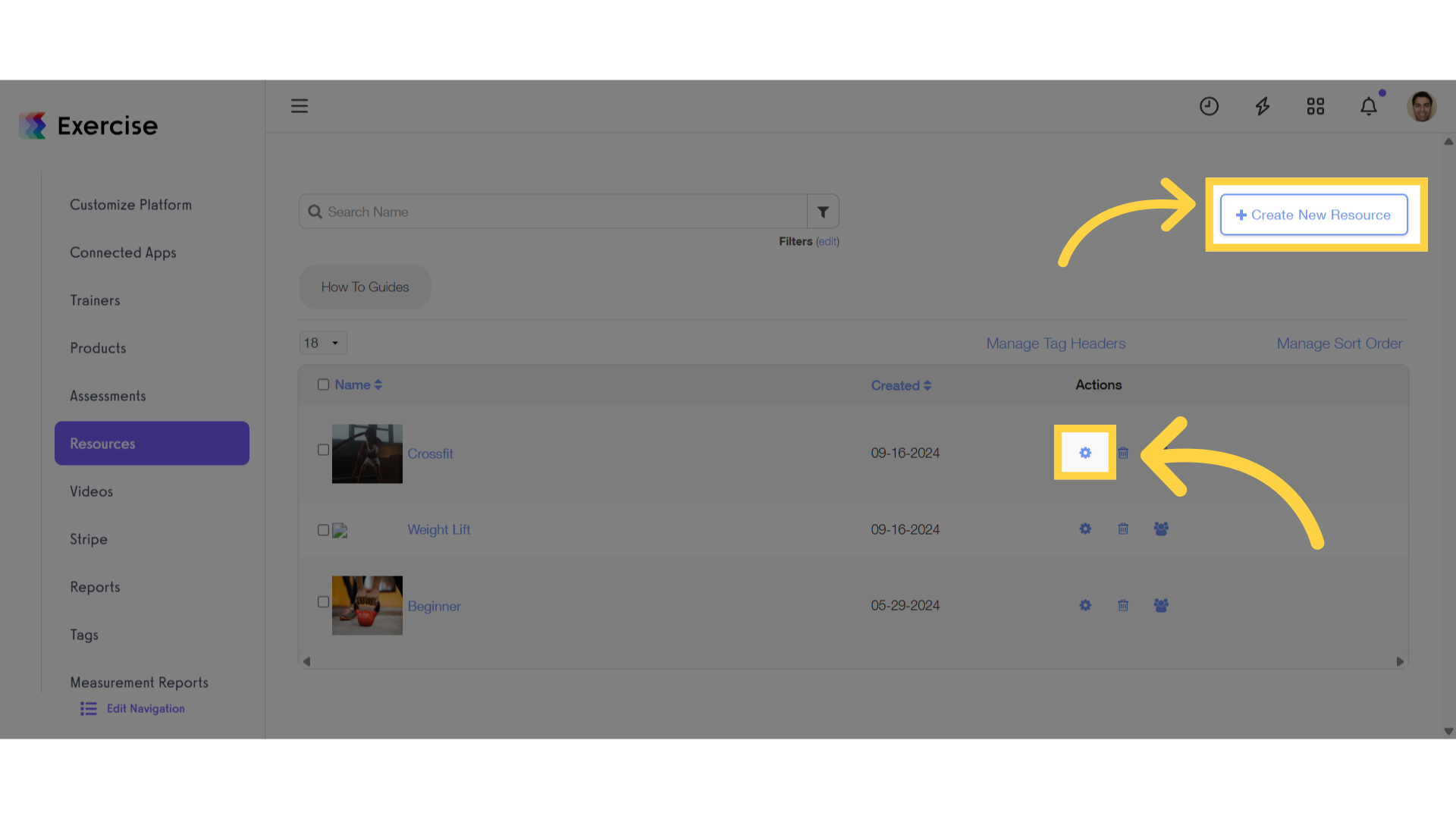This screenshot has width=1456, height=819.
Task: Open the apps grid icon
Action: 1316,106
